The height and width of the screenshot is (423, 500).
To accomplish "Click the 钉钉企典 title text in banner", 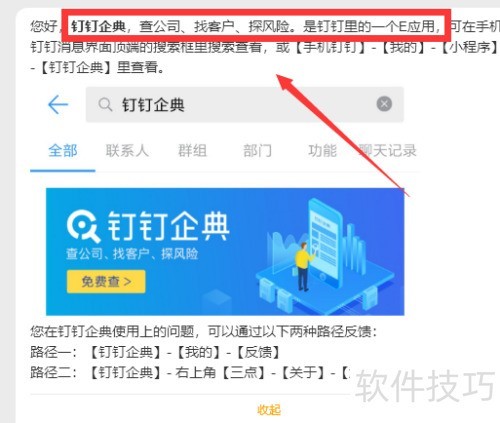I will point(168,226).
